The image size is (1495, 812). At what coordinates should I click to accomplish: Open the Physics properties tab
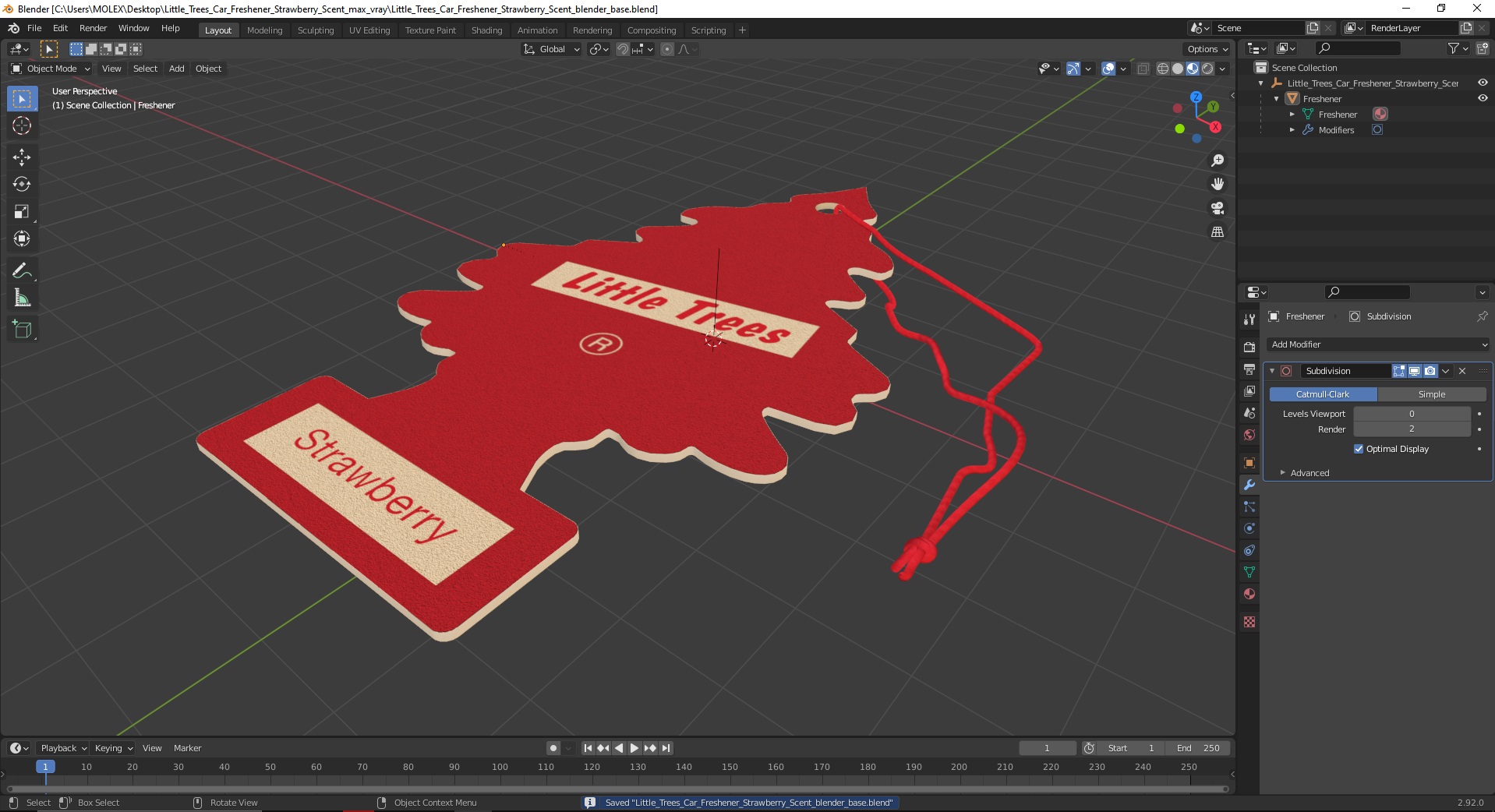(1249, 528)
